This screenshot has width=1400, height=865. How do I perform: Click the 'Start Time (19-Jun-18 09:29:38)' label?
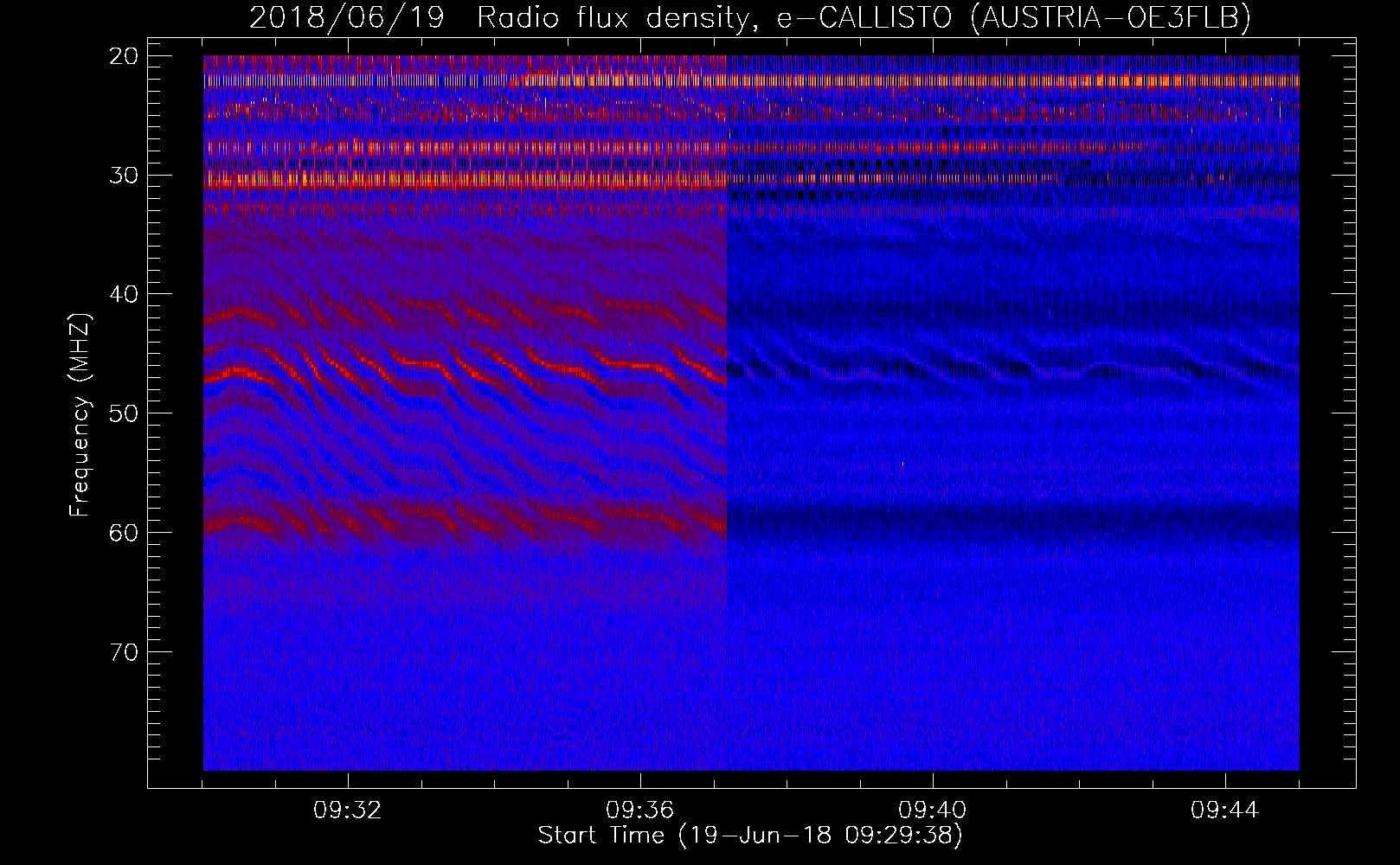[750, 836]
